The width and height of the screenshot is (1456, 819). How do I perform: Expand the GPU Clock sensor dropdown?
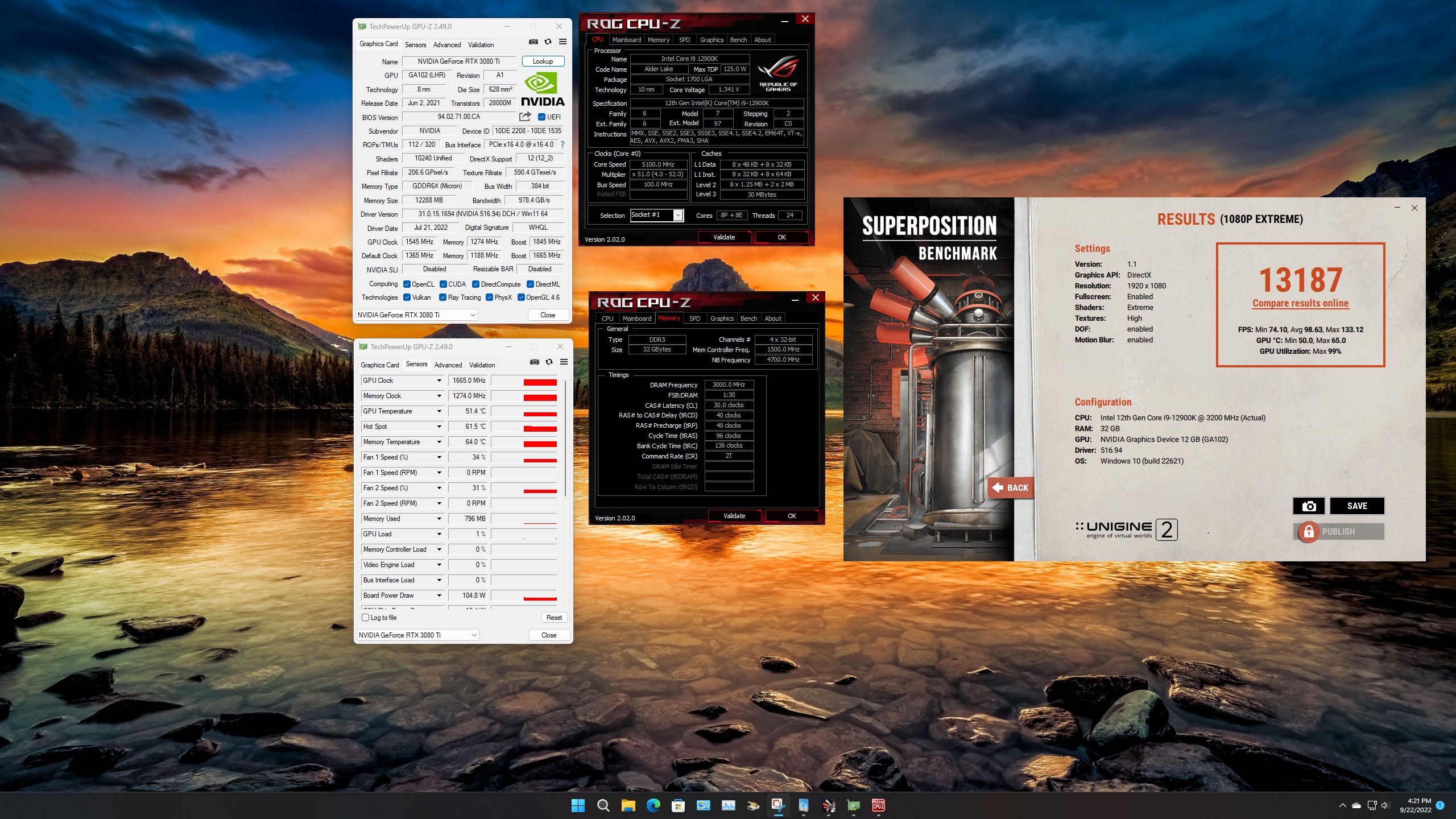(x=439, y=380)
